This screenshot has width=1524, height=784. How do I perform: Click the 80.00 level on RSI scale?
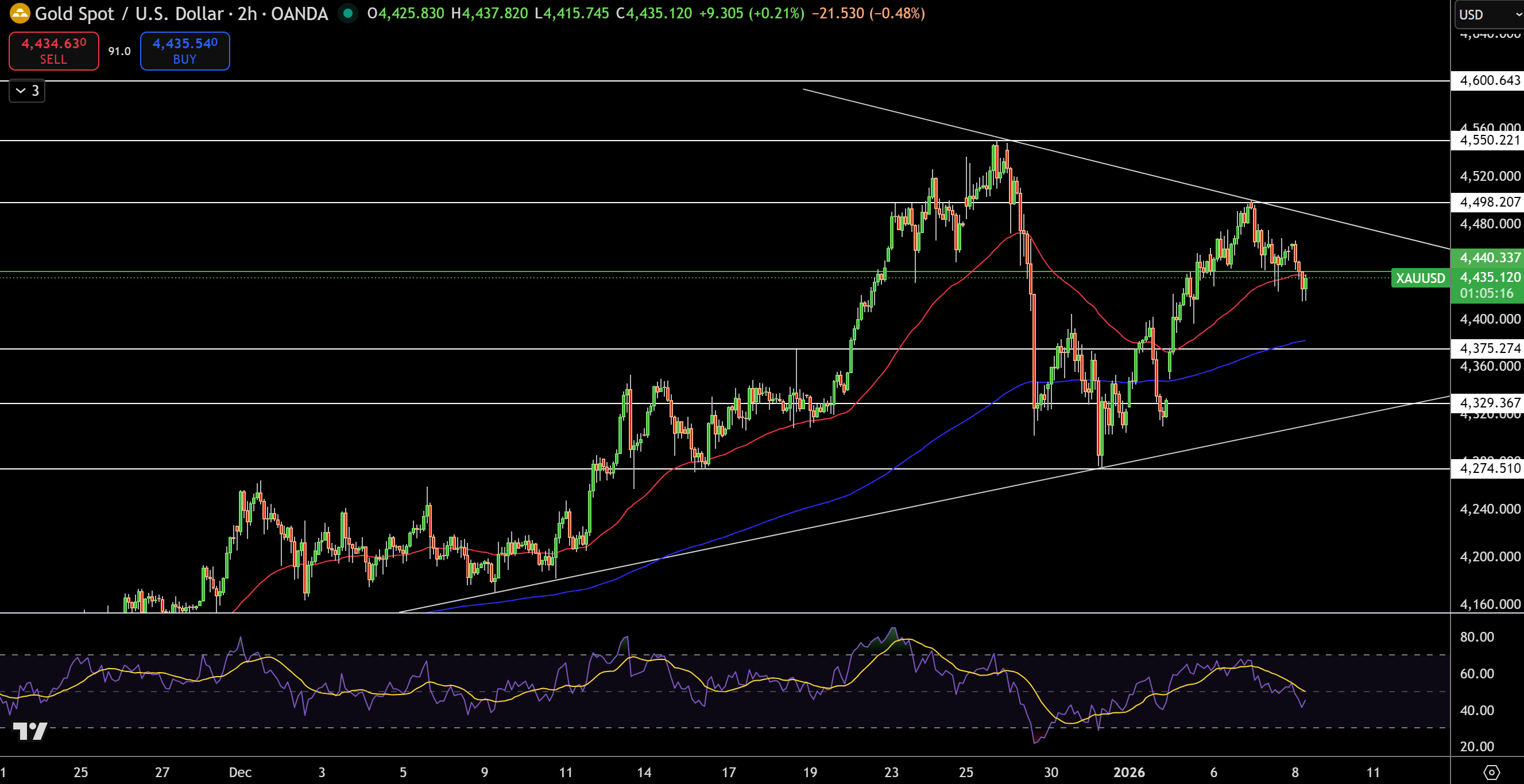pyautogui.click(x=1477, y=636)
